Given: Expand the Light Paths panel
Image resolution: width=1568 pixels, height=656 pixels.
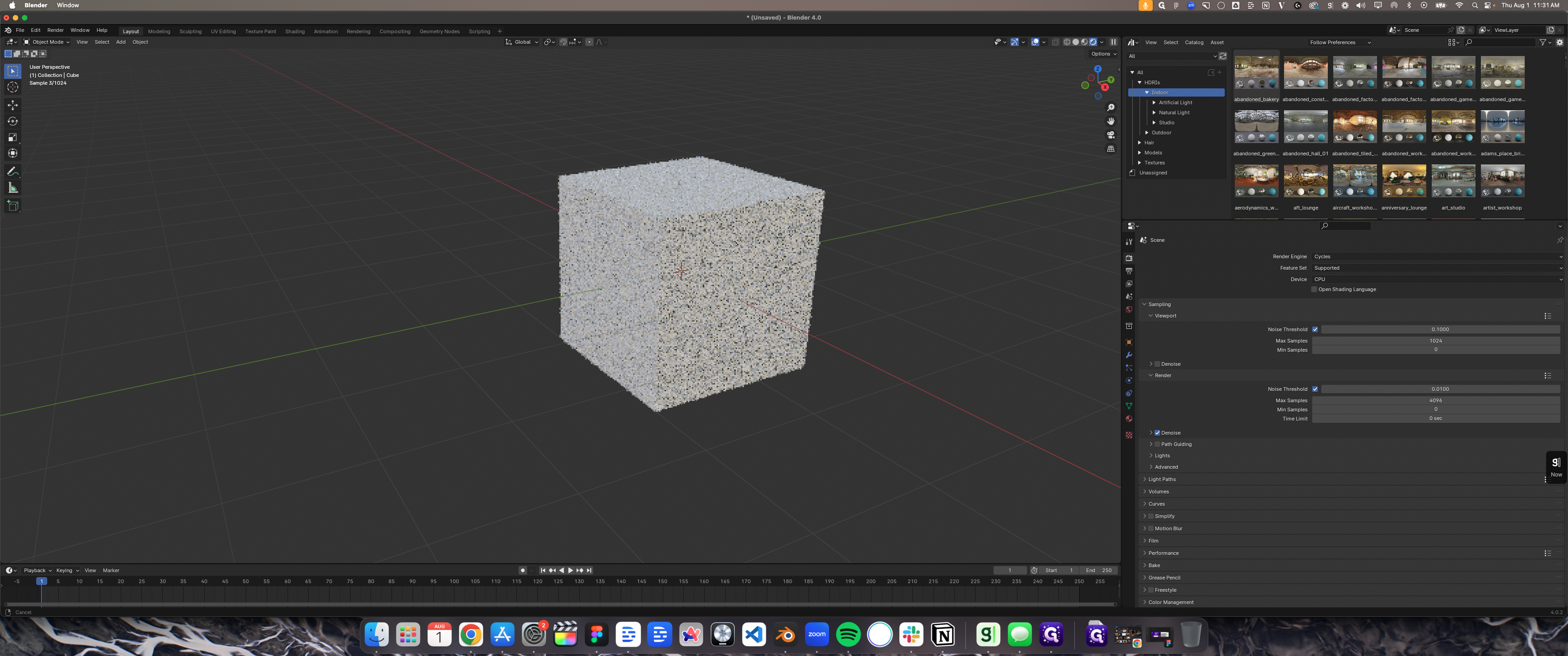Looking at the screenshot, I should [x=1161, y=480].
